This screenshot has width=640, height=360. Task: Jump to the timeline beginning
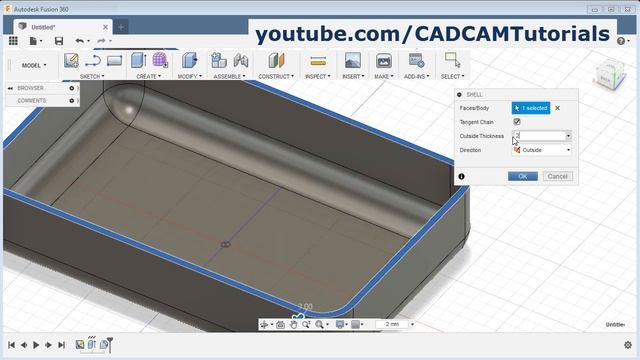click(x=11, y=345)
